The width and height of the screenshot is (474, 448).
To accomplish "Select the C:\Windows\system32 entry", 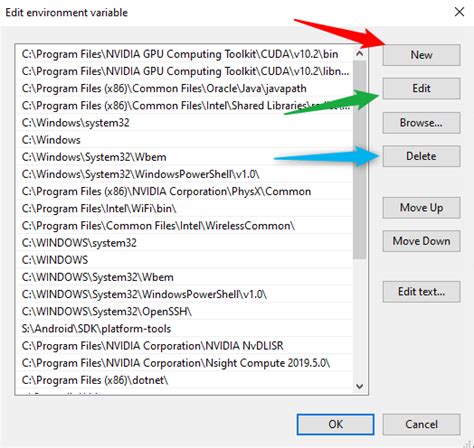I will coord(184,123).
